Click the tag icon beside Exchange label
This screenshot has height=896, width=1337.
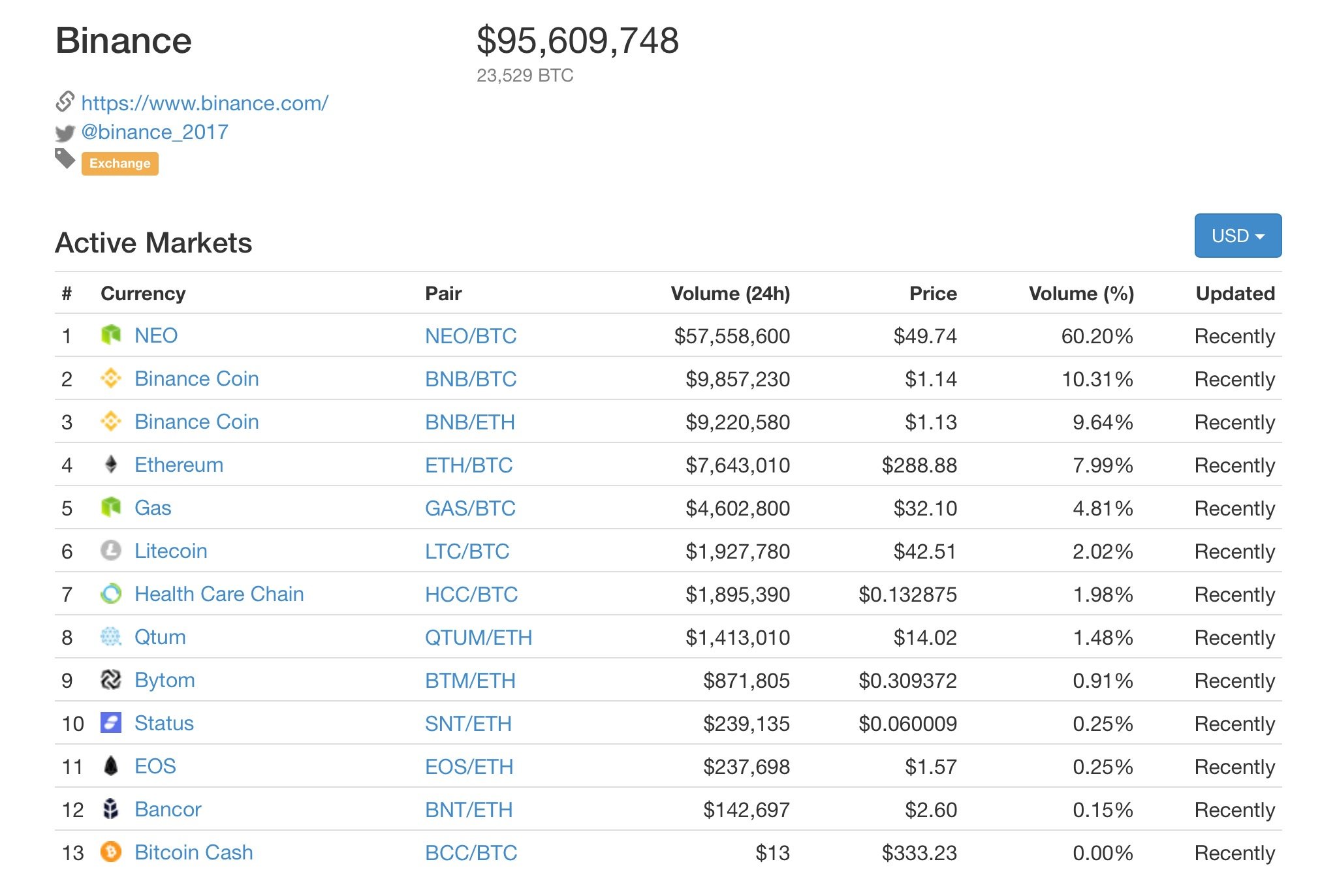click(x=65, y=159)
